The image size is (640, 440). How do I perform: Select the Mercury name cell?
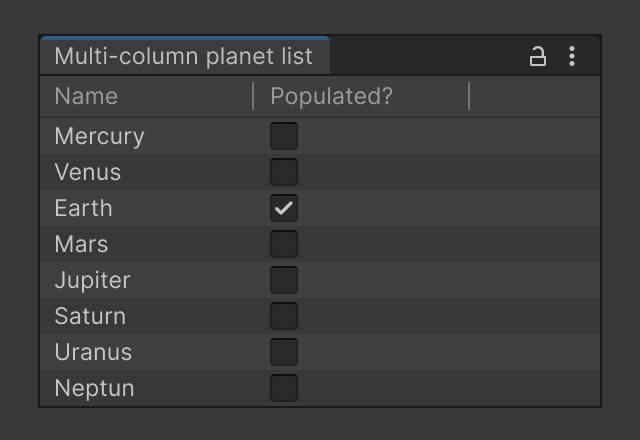point(147,136)
